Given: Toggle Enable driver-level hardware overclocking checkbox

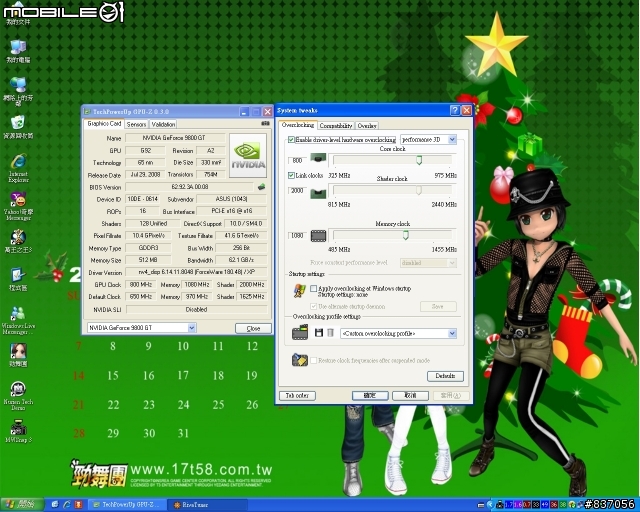Looking at the screenshot, I should 291,140.
